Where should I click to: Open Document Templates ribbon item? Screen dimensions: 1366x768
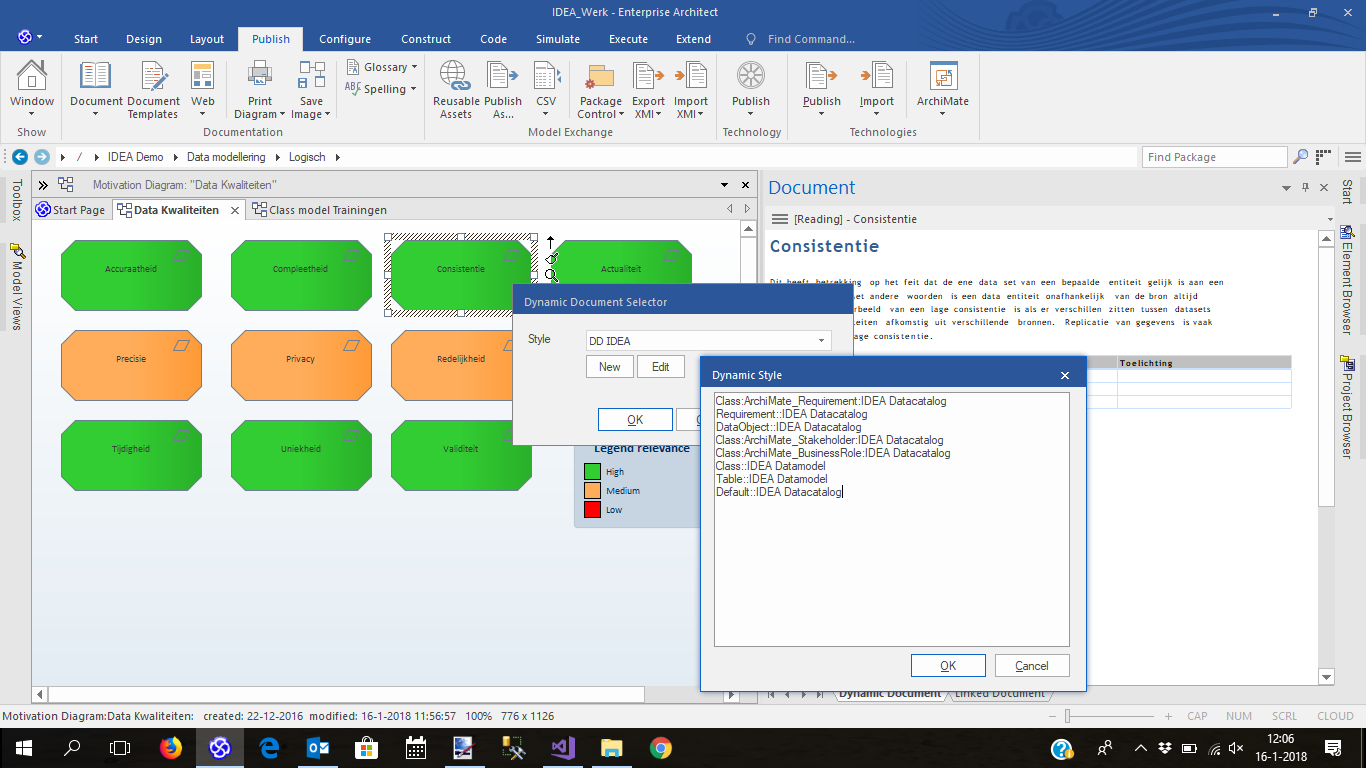click(x=153, y=88)
